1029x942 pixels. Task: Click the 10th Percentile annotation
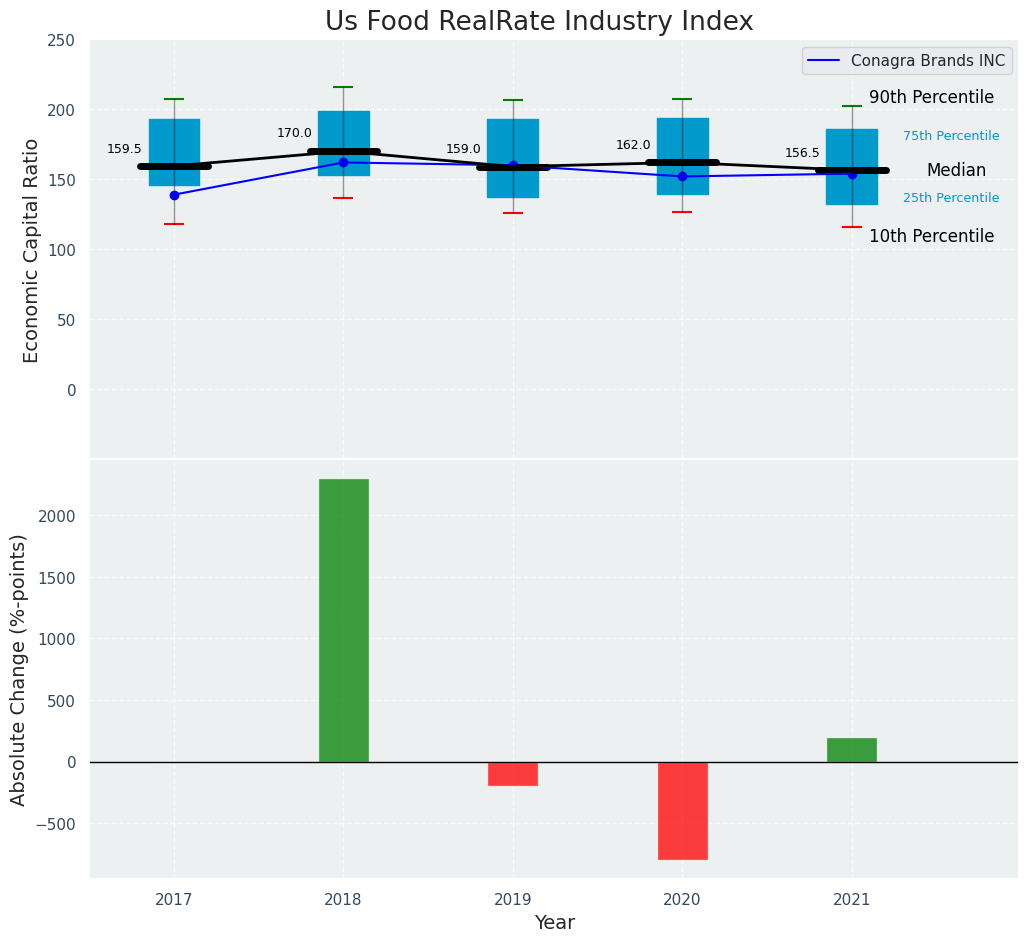[931, 237]
